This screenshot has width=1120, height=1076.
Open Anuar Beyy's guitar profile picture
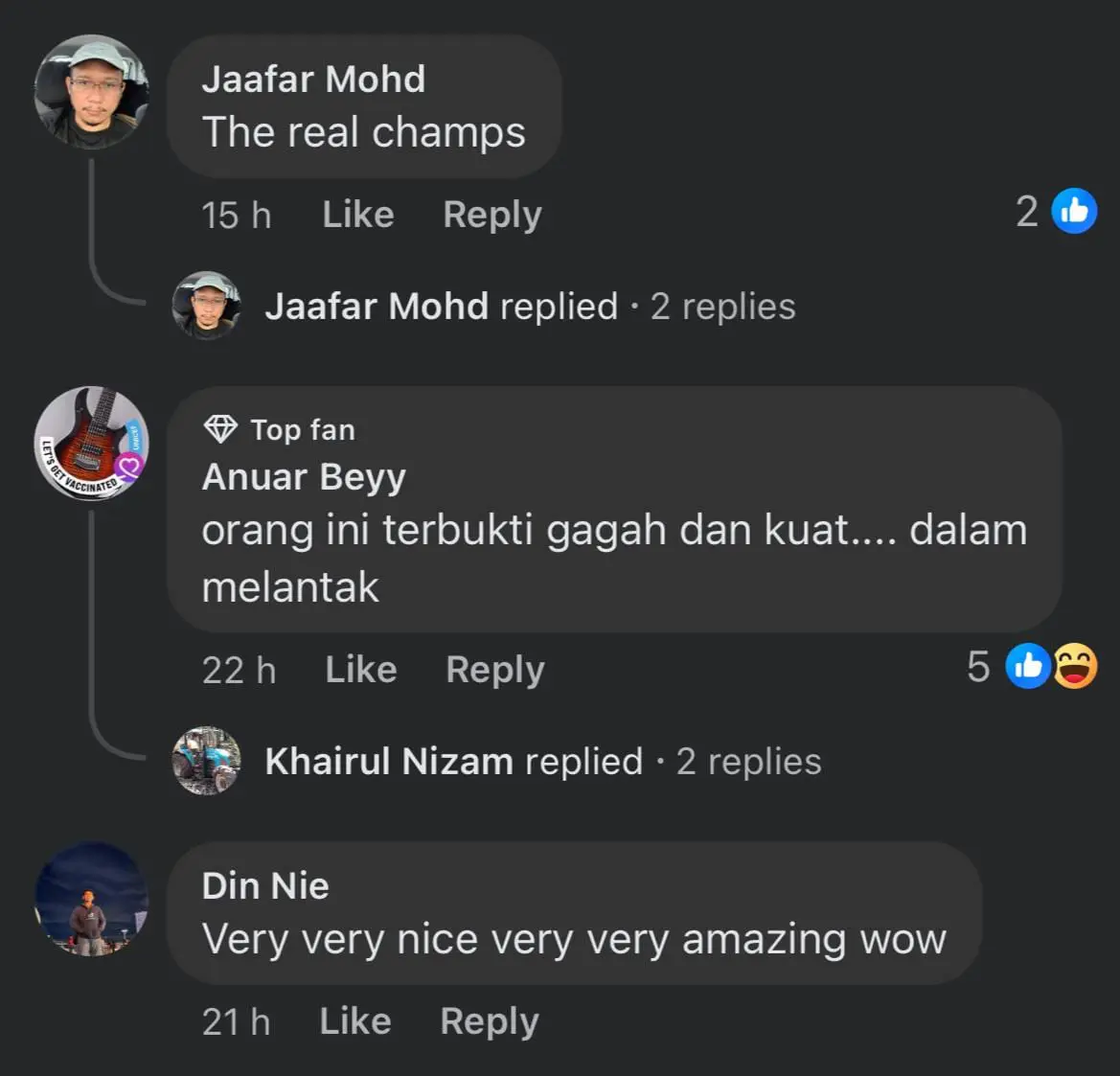[x=91, y=443]
